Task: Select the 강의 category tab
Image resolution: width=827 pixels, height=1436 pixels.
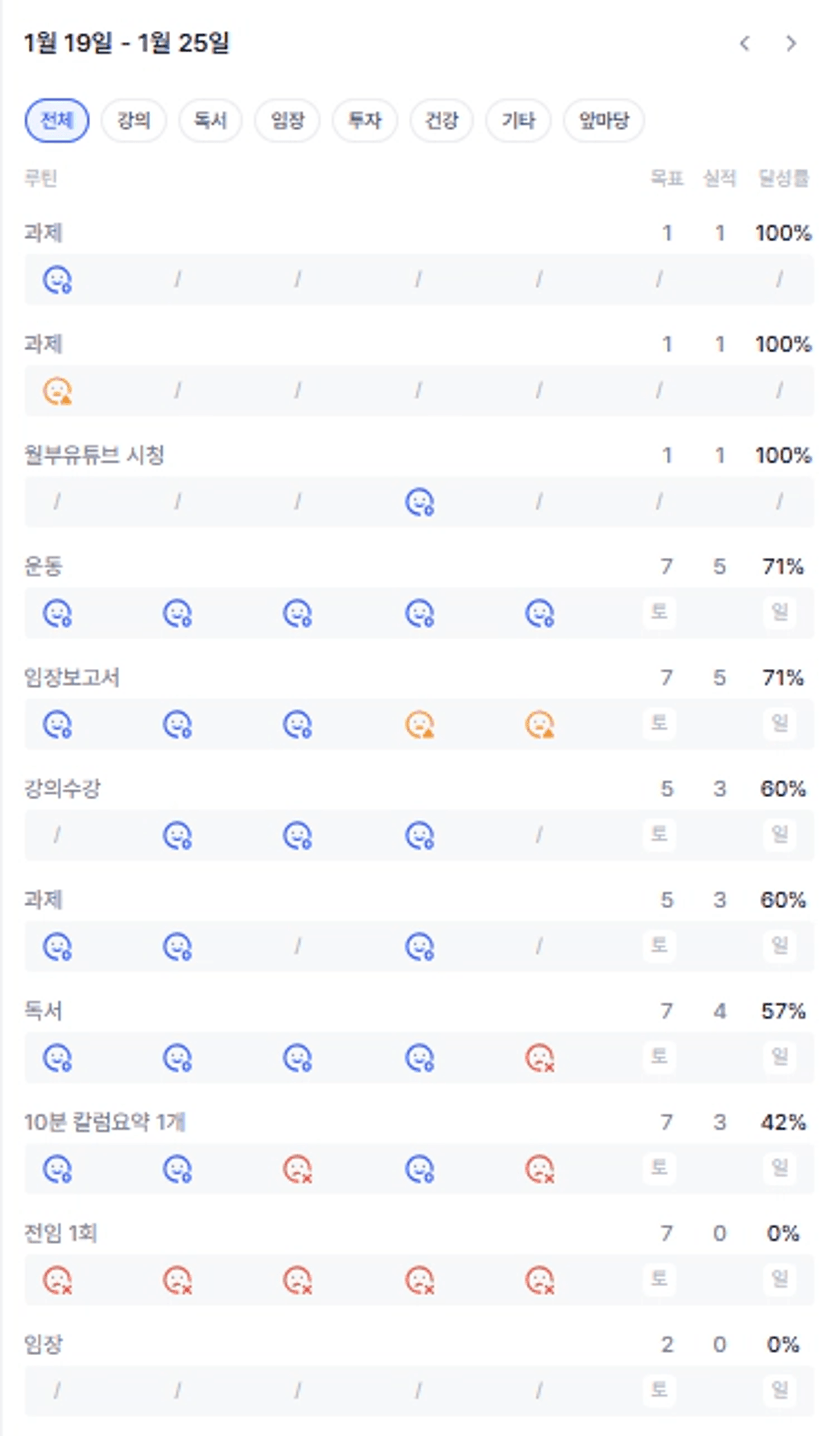Action: [134, 121]
